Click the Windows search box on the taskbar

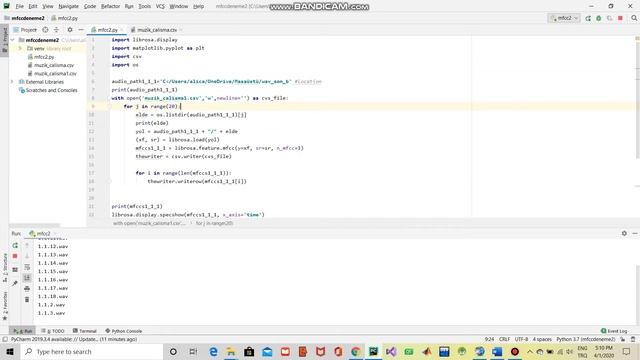click(x=91, y=351)
